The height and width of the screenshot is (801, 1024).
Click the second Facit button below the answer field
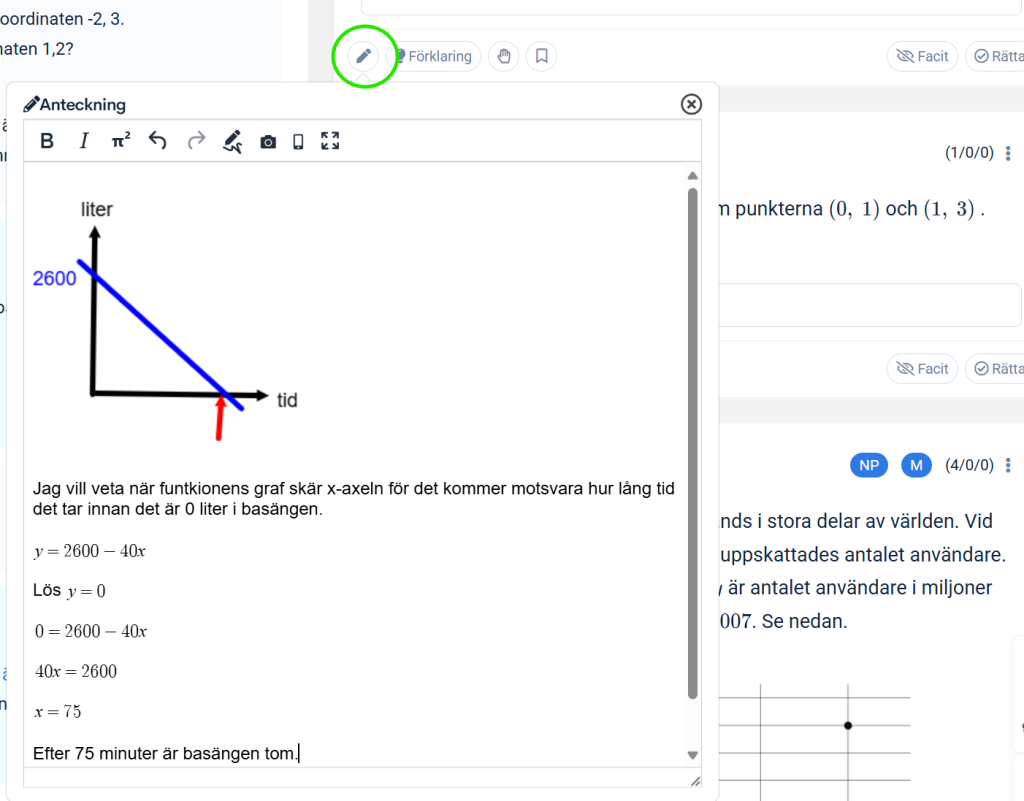(922, 369)
